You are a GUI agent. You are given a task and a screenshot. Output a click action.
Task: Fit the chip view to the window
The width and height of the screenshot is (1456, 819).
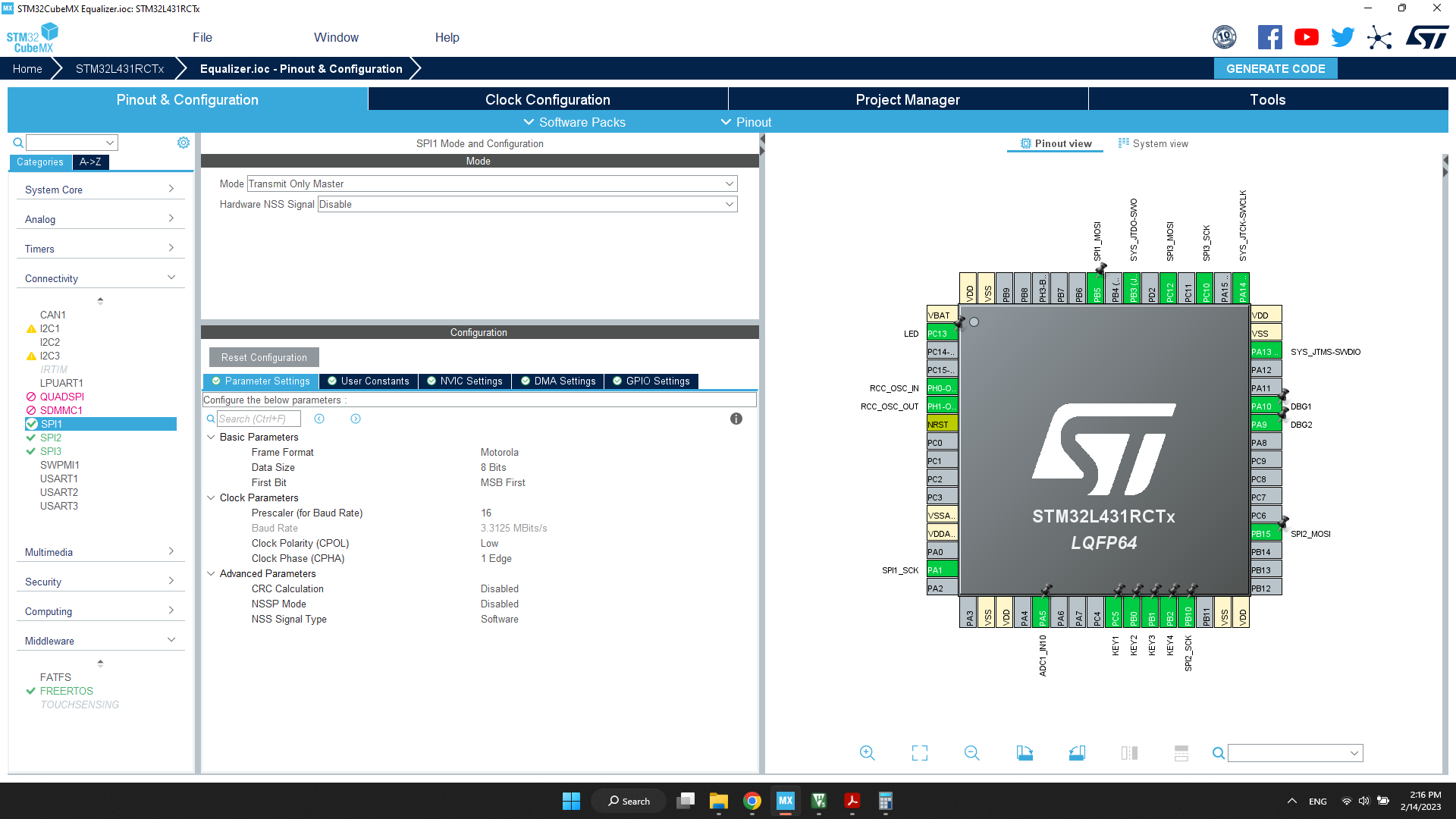coord(919,753)
